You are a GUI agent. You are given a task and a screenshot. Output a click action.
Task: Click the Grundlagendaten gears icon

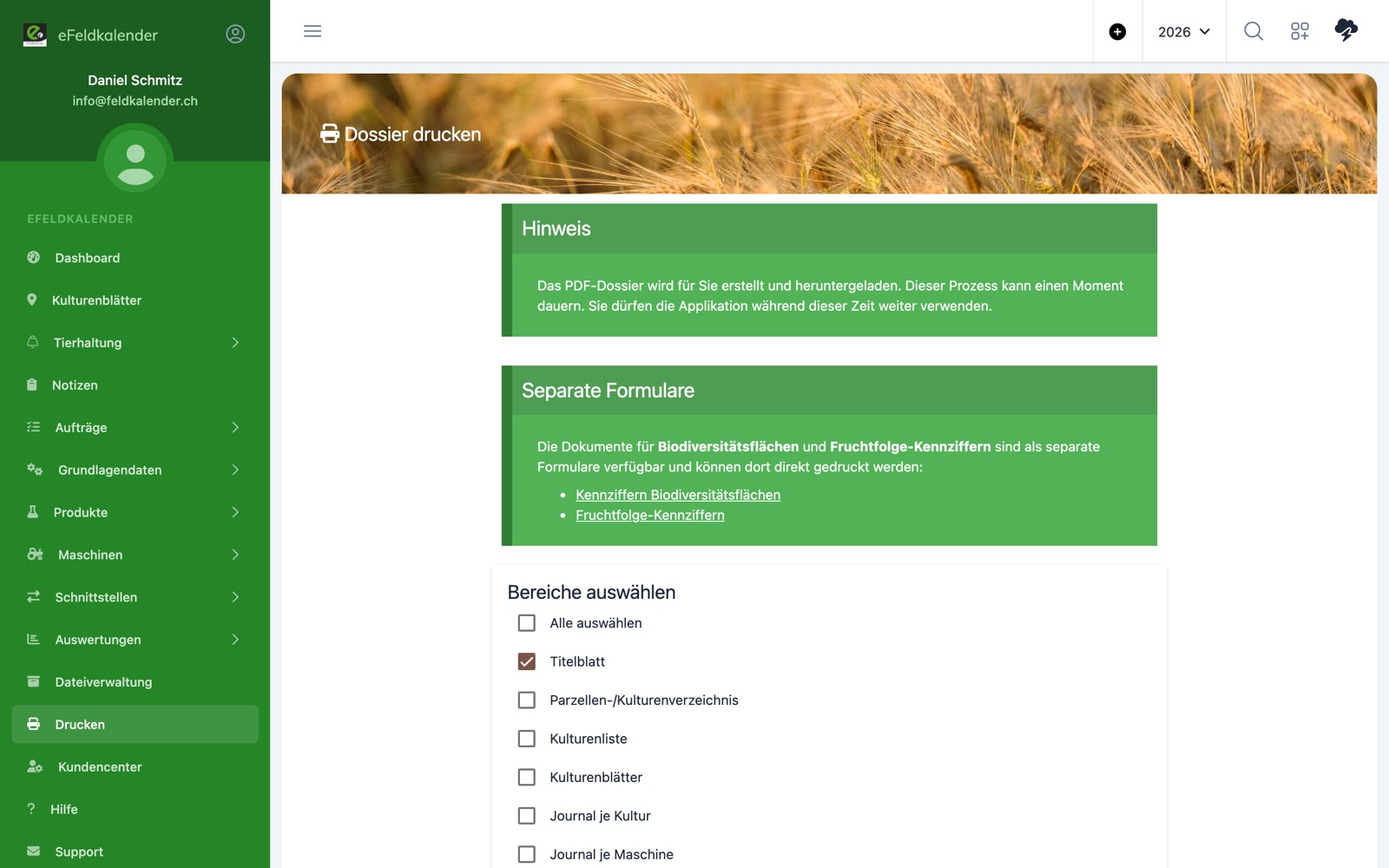35,470
